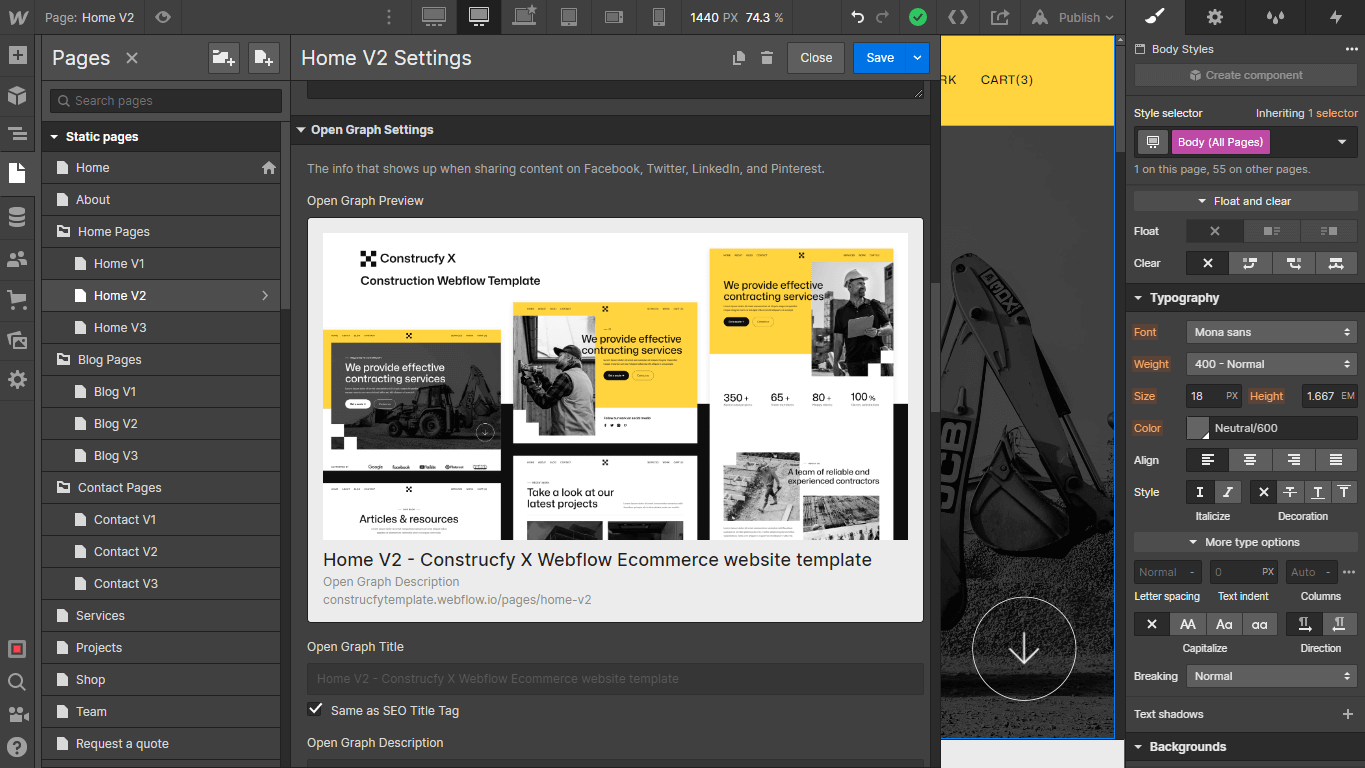
Task: Open the Ecommerce cart icon in sidebar
Action: pos(17,299)
